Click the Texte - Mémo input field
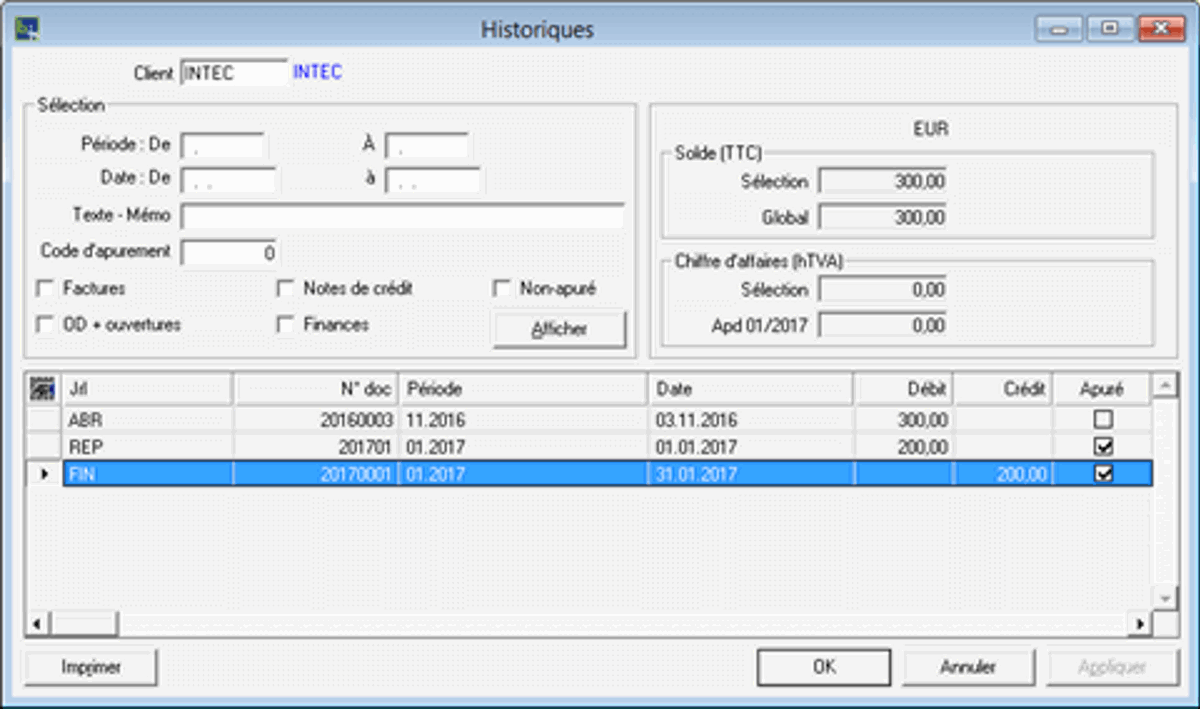1200x709 pixels. pos(402,216)
